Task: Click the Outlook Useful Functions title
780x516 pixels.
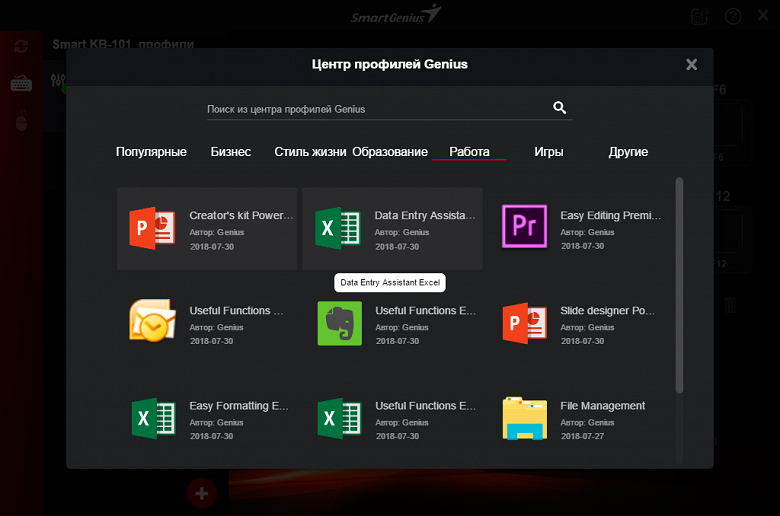Action: (x=236, y=310)
